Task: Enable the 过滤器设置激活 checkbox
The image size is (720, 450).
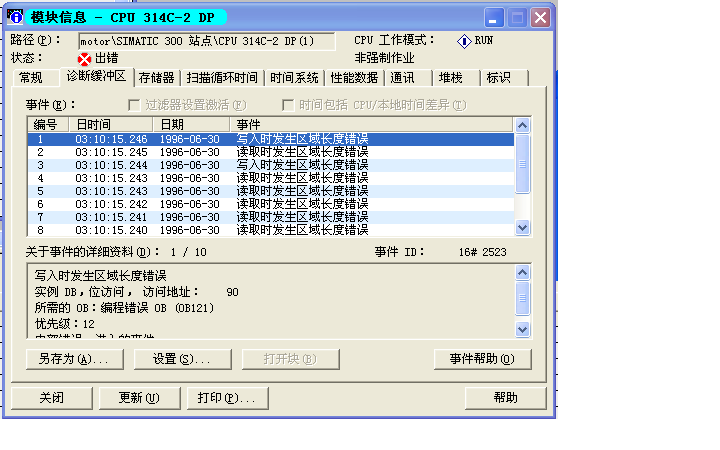Action: click(134, 105)
